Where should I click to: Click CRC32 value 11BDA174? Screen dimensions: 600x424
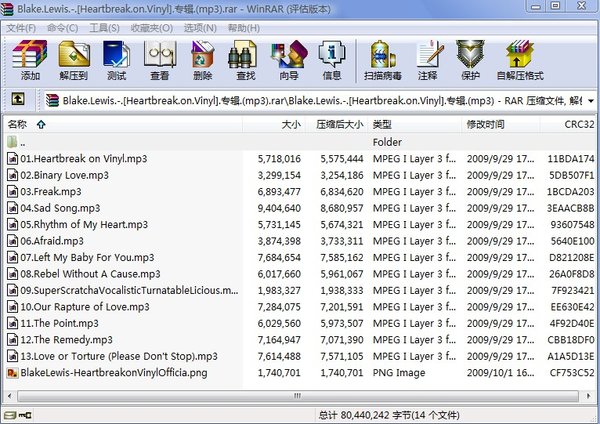point(571,159)
